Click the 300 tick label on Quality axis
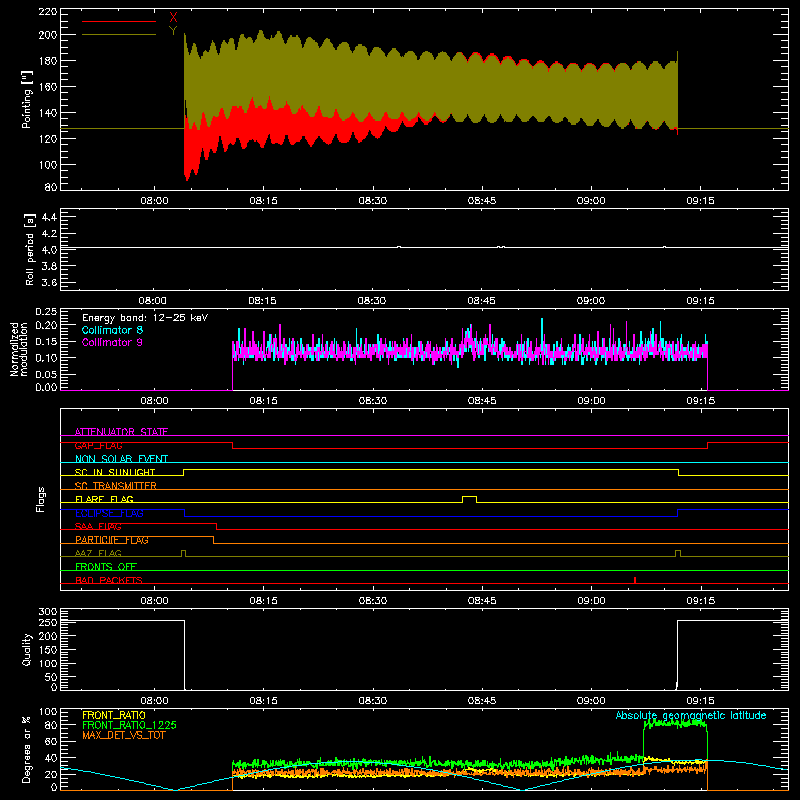The width and height of the screenshot is (800, 800). pyautogui.click(x=47, y=612)
